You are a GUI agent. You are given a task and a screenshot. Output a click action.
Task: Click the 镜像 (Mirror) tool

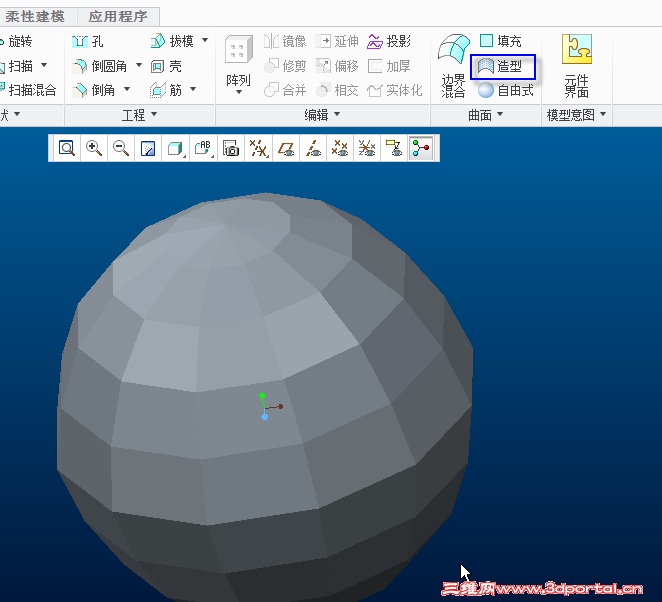coord(285,41)
